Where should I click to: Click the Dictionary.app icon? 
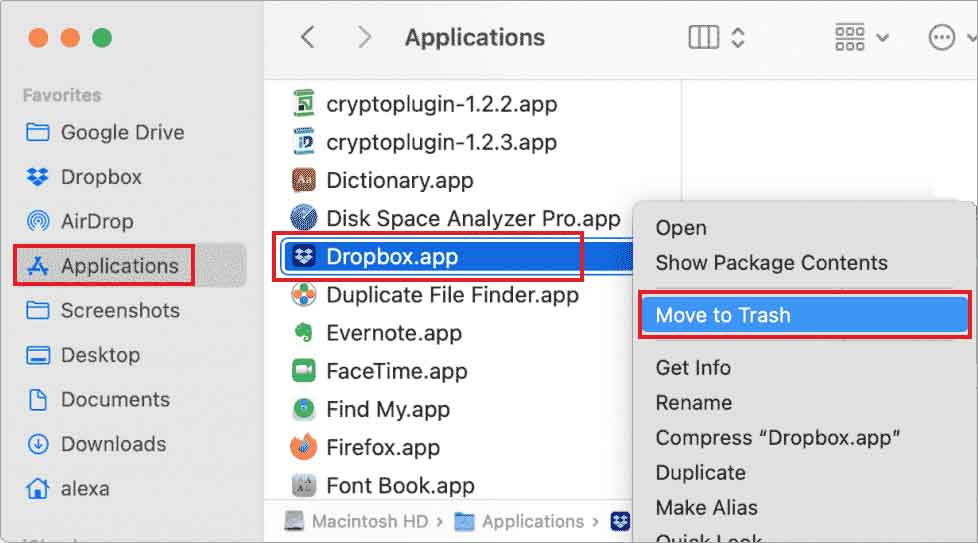click(x=304, y=180)
